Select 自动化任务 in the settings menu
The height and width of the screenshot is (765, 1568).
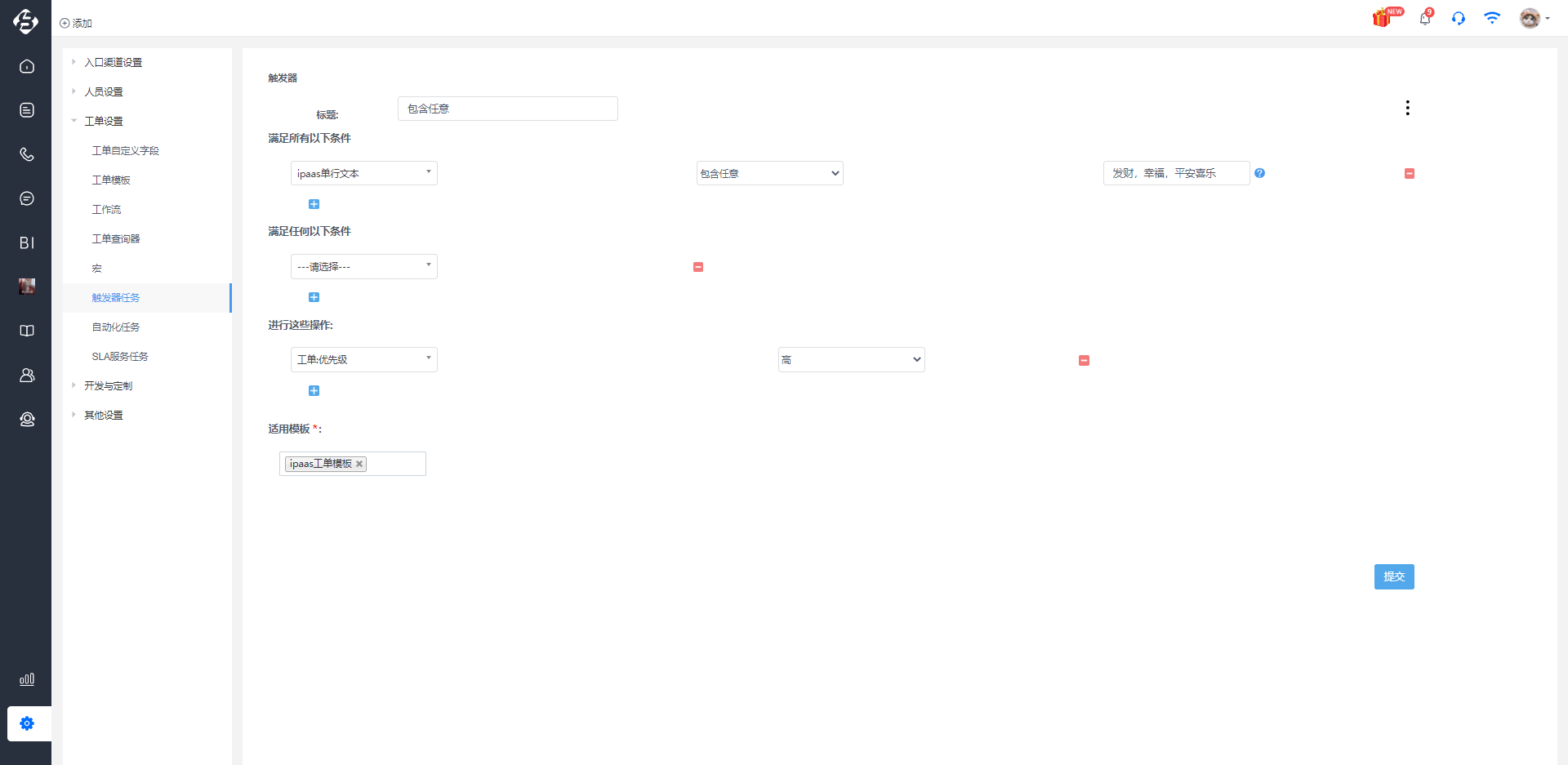(116, 327)
